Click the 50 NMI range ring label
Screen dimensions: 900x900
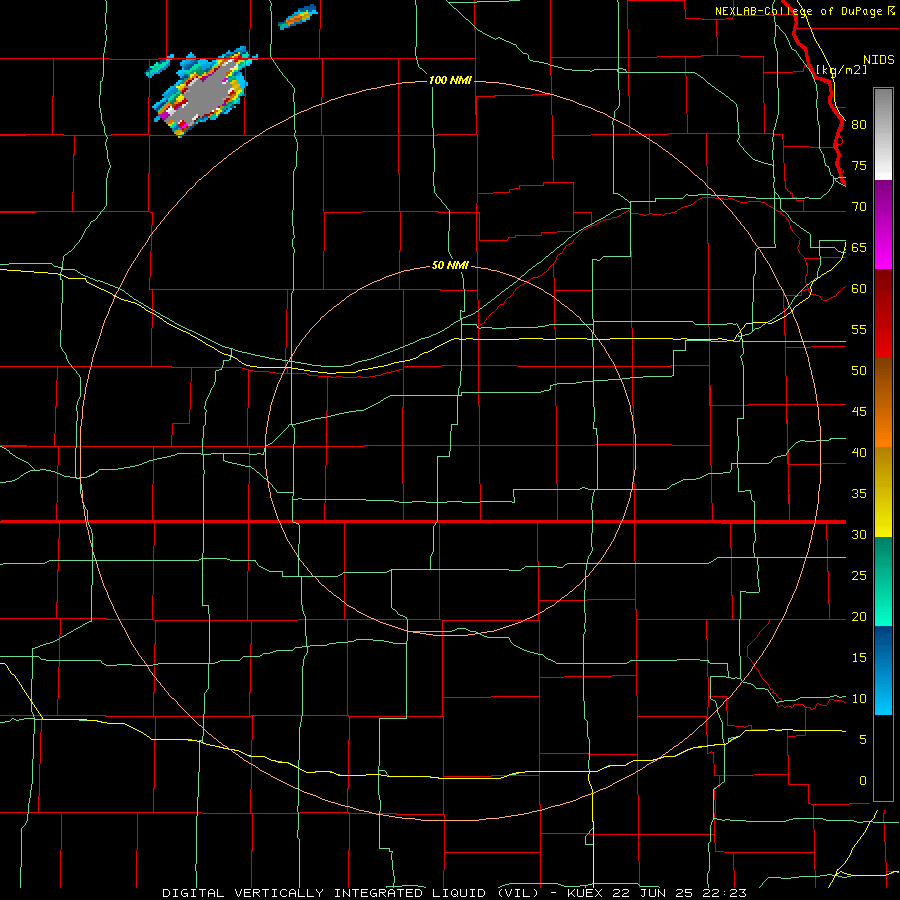(x=450, y=265)
